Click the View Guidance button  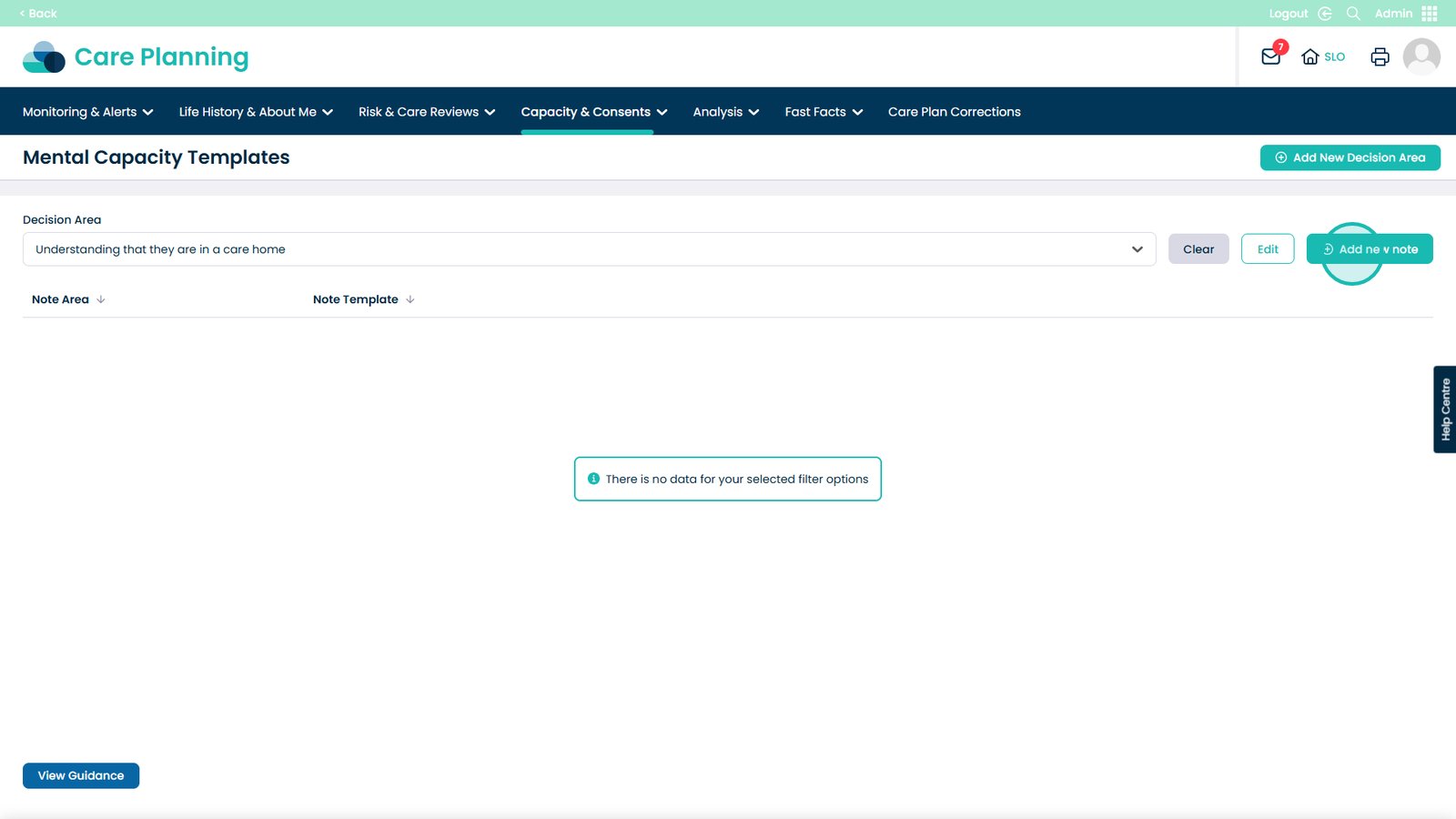click(81, 775)
